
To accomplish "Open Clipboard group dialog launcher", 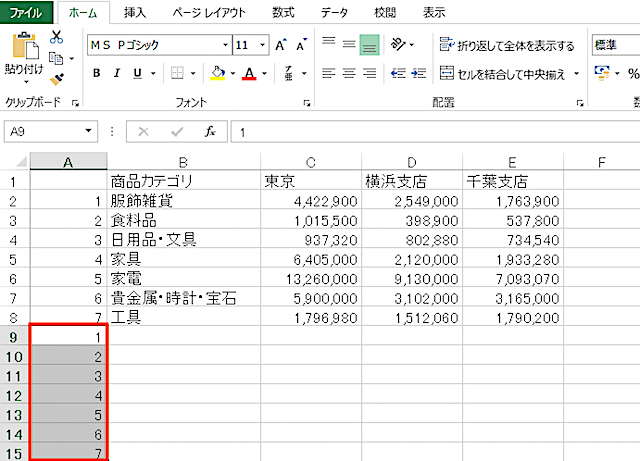I will coord(75,103).
